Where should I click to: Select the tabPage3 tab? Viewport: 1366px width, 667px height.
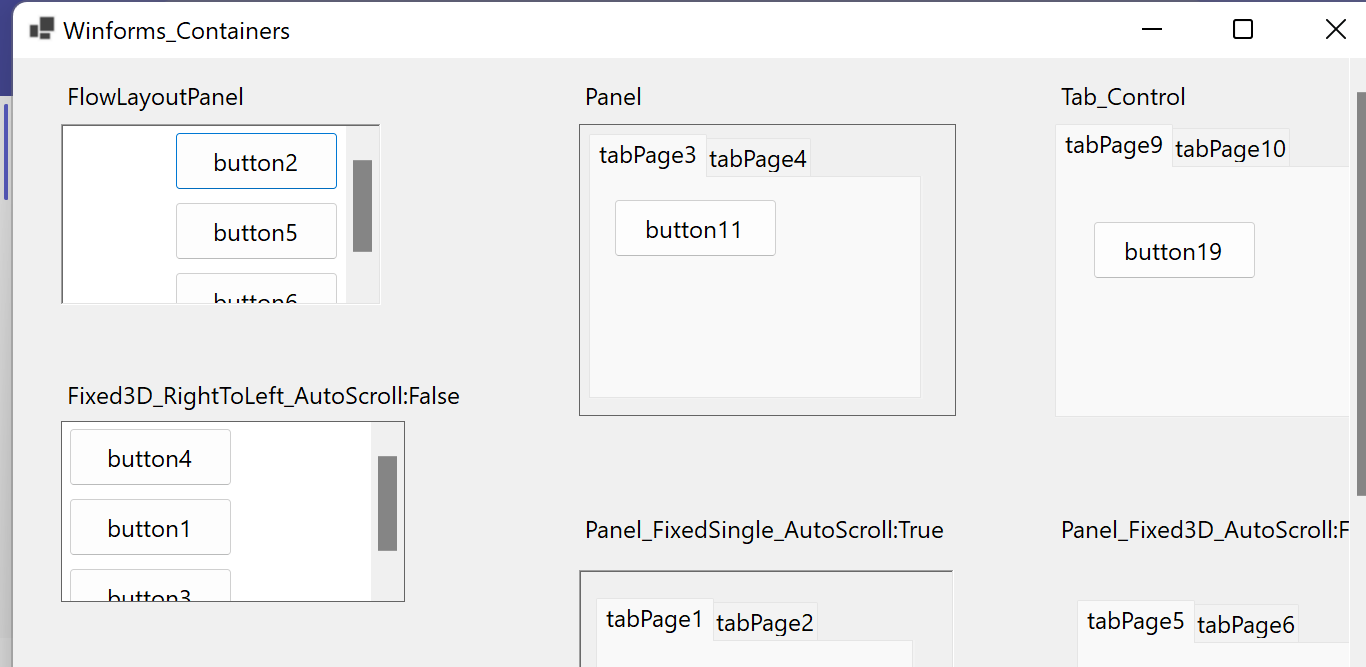click(x=647, y=156)
